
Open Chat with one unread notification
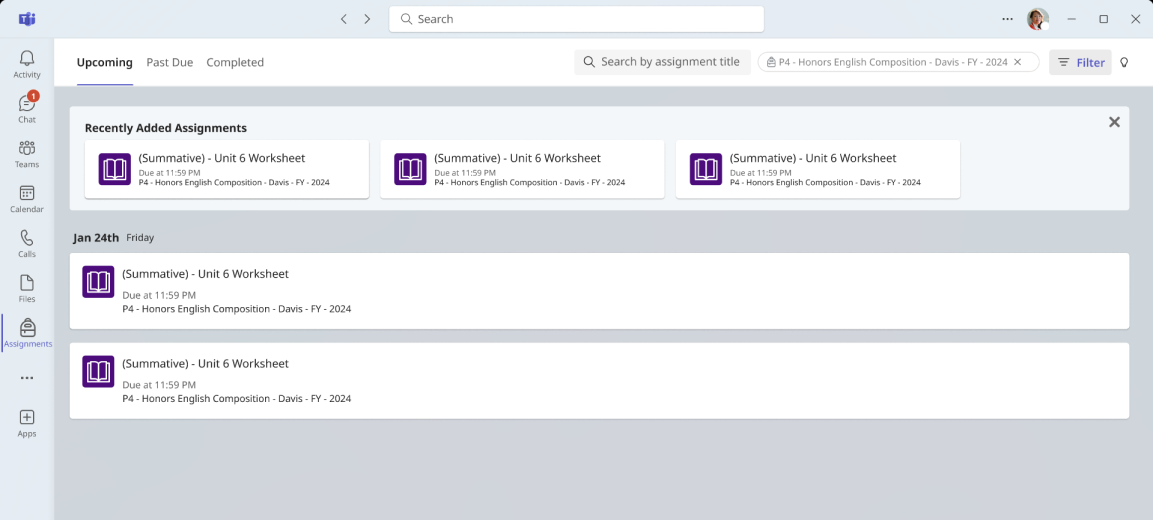point(26,108)
